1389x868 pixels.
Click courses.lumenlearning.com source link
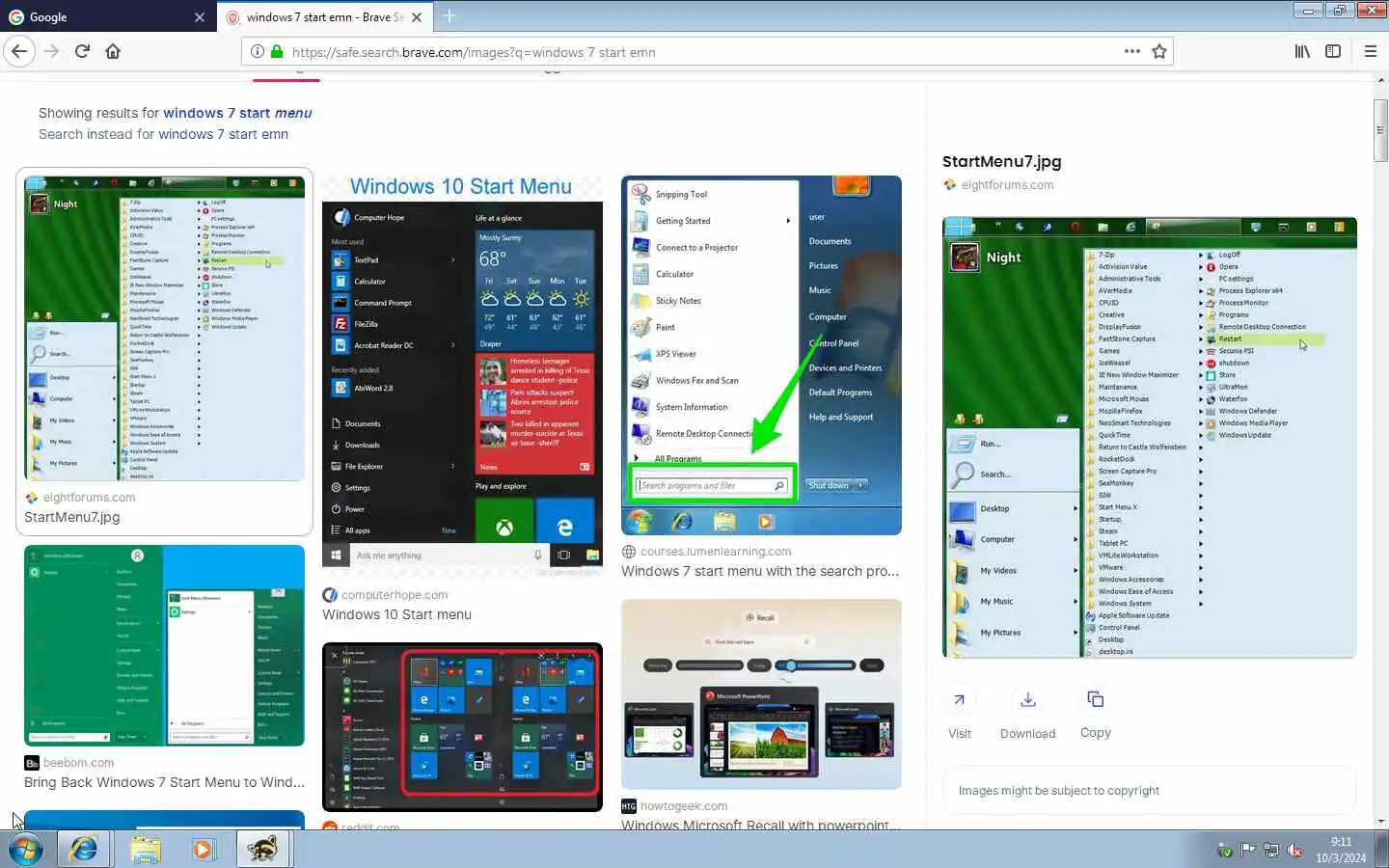coord(716,552)
